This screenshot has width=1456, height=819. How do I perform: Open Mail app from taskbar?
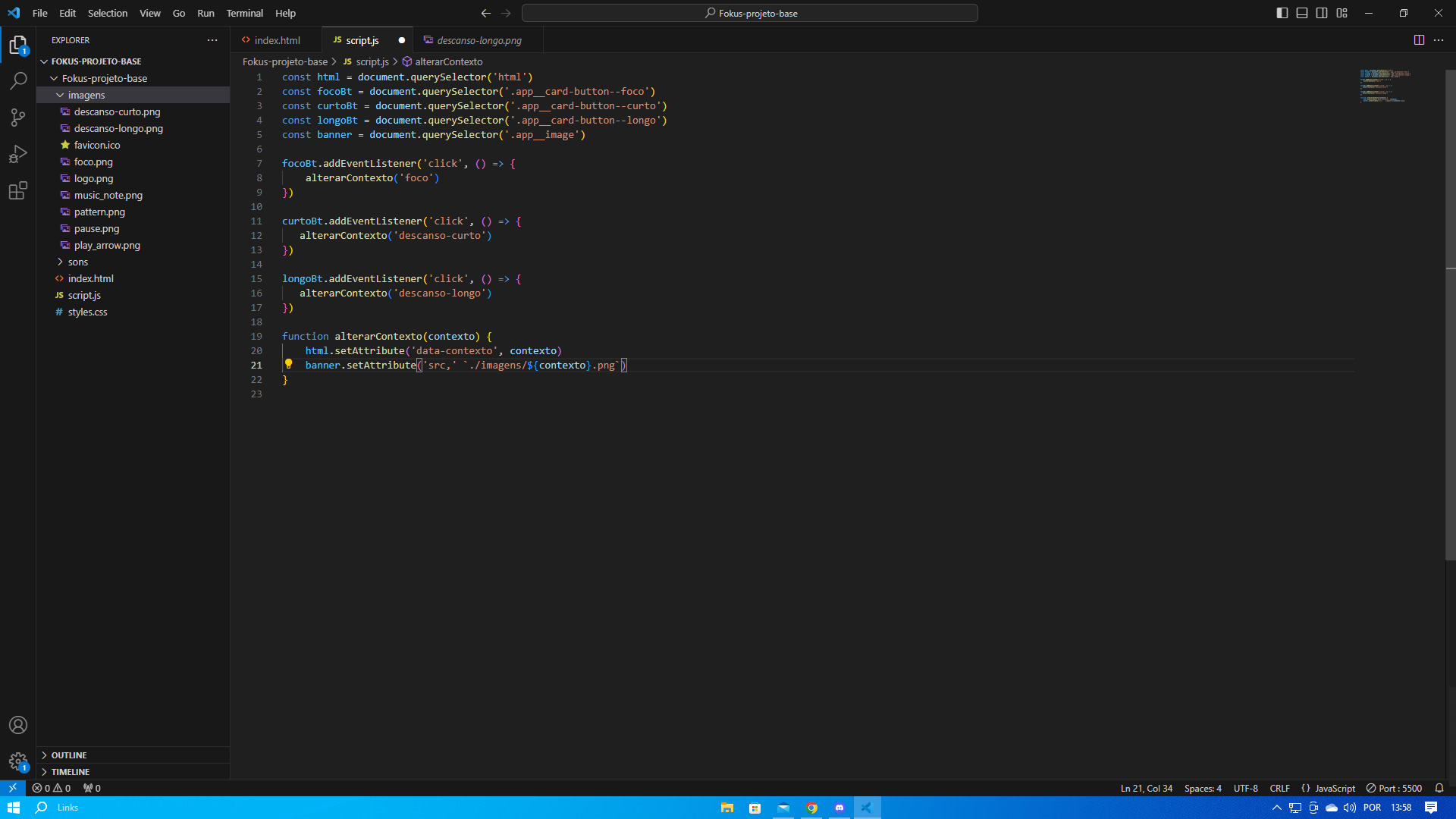point(783,808)
